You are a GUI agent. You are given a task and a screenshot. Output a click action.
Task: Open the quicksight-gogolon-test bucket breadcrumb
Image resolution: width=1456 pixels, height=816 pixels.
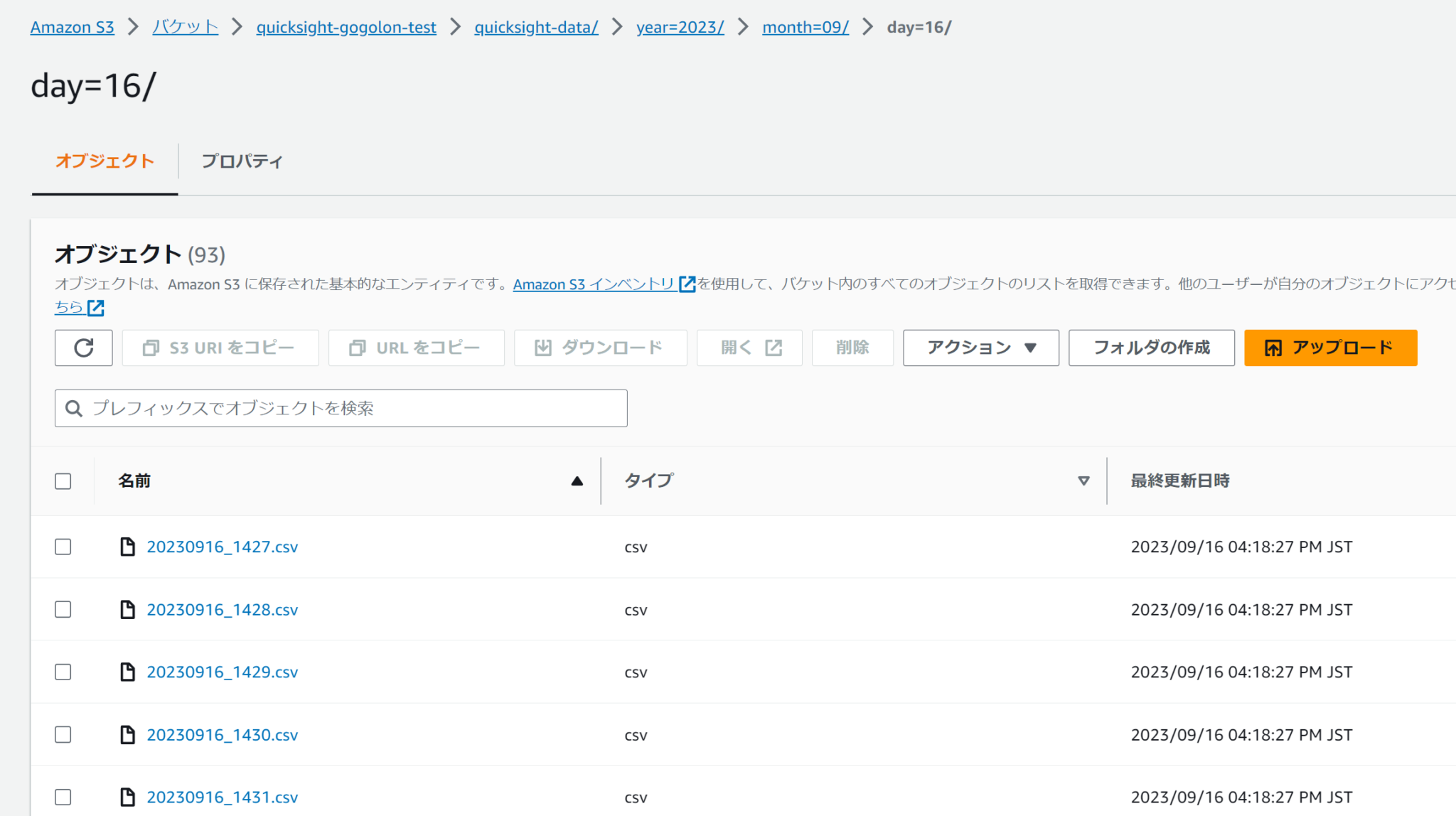346,27
